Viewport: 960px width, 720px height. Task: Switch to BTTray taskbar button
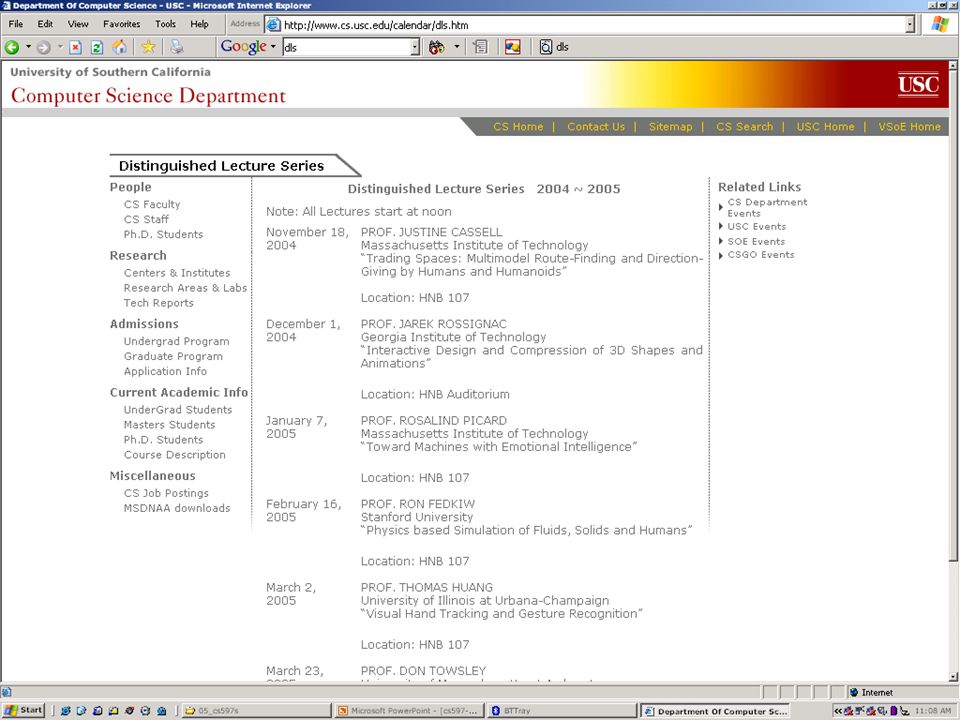(x=561, y=711)
